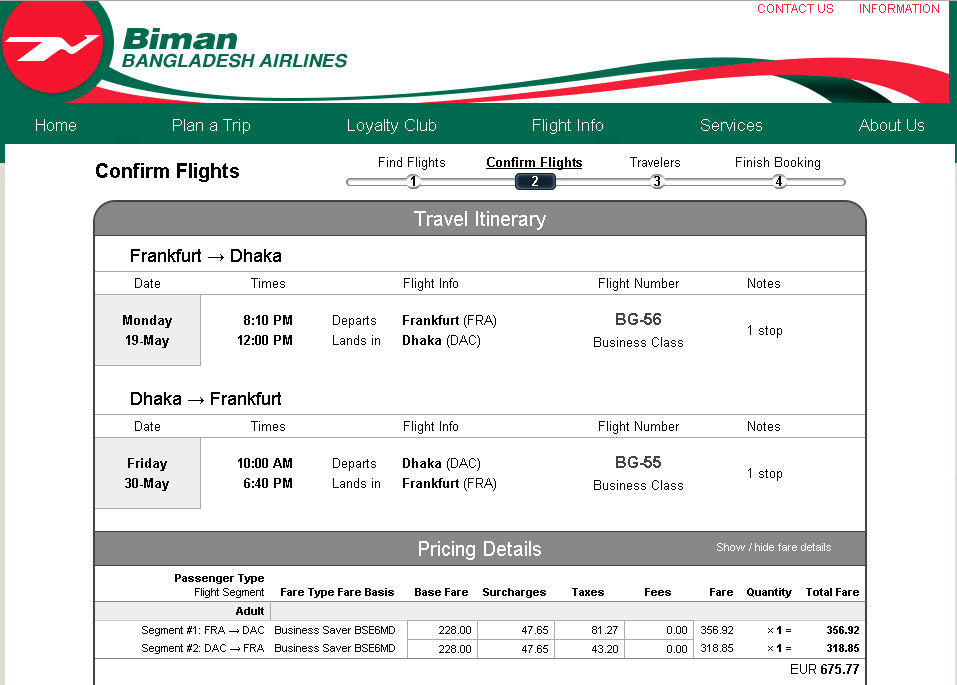
Task: Open the Services menu
Action: (731, 125)
